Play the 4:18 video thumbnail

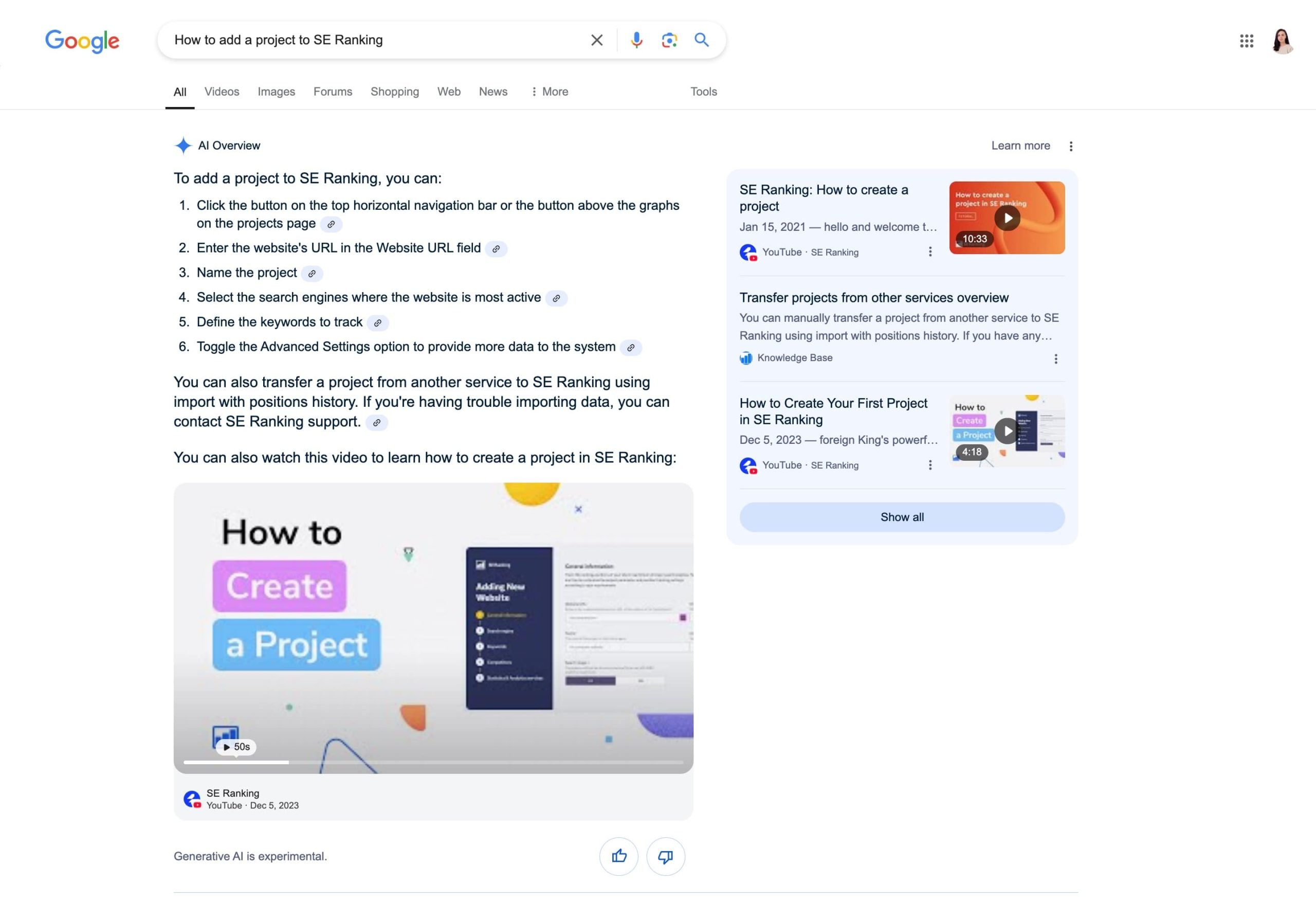(x=1007, y=431)
